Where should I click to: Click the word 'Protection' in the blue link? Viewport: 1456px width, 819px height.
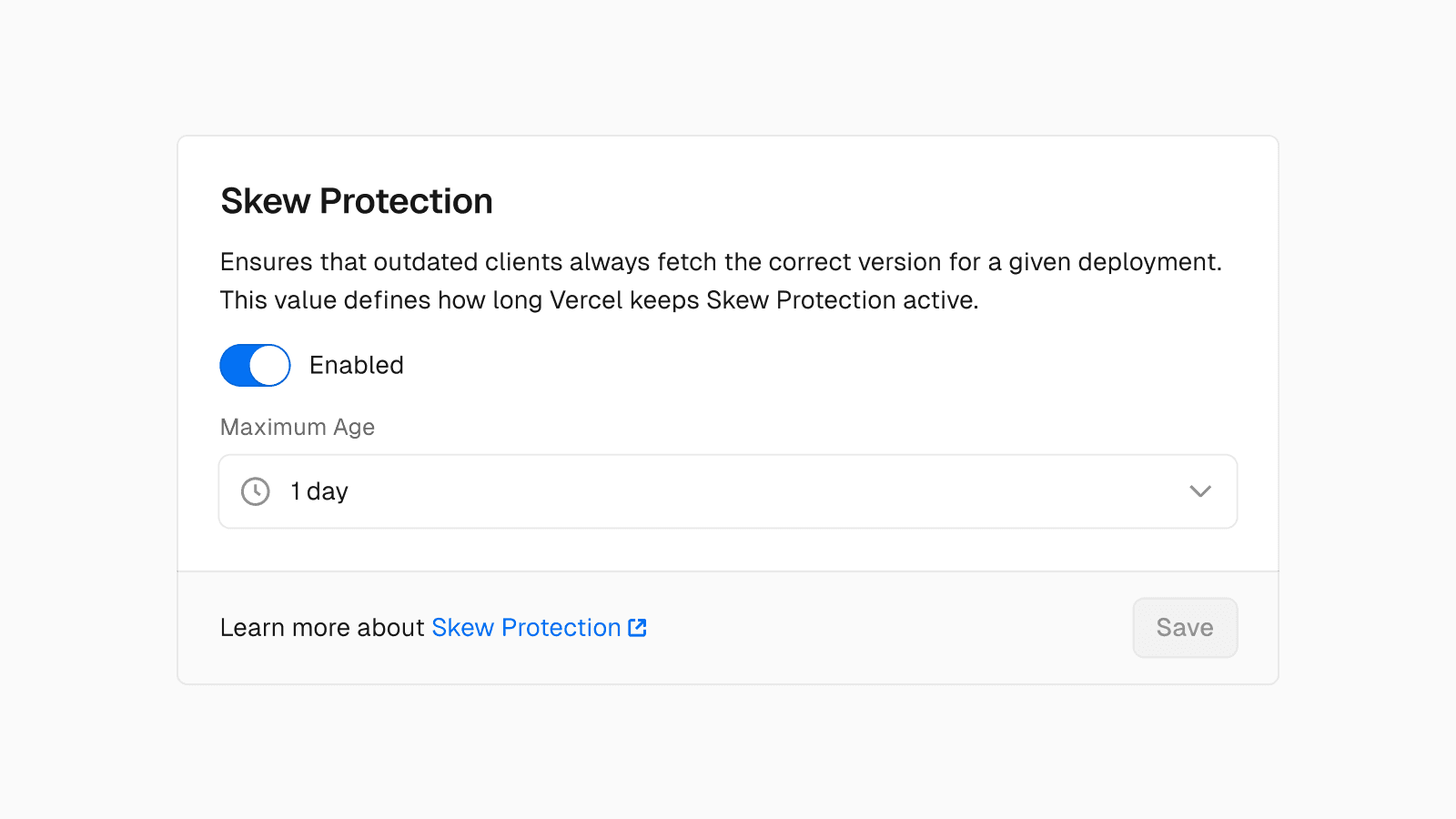[x=561, y=628]
